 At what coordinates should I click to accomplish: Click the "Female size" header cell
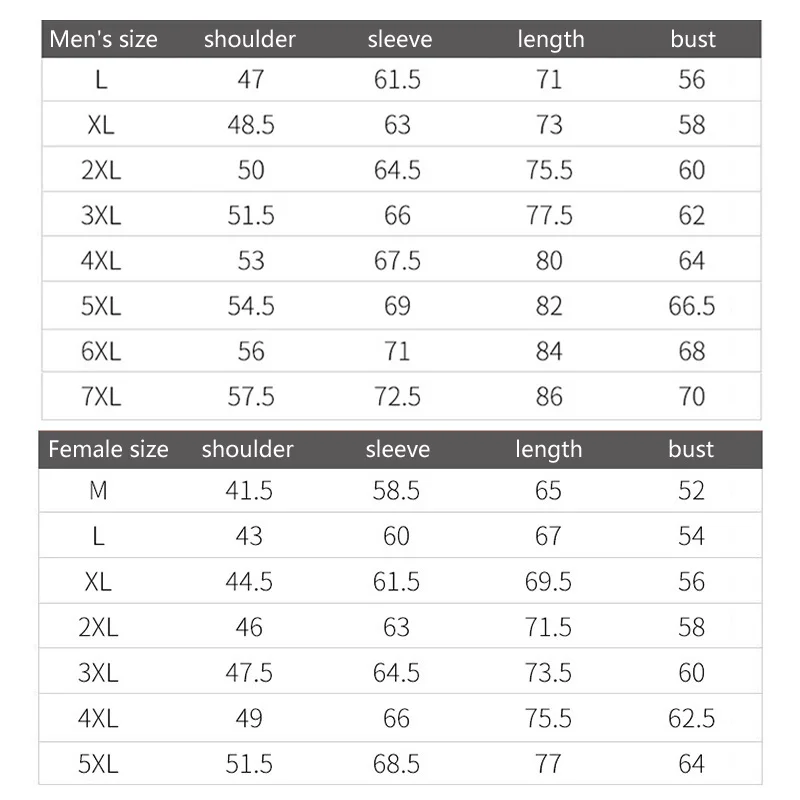[108, 450]
